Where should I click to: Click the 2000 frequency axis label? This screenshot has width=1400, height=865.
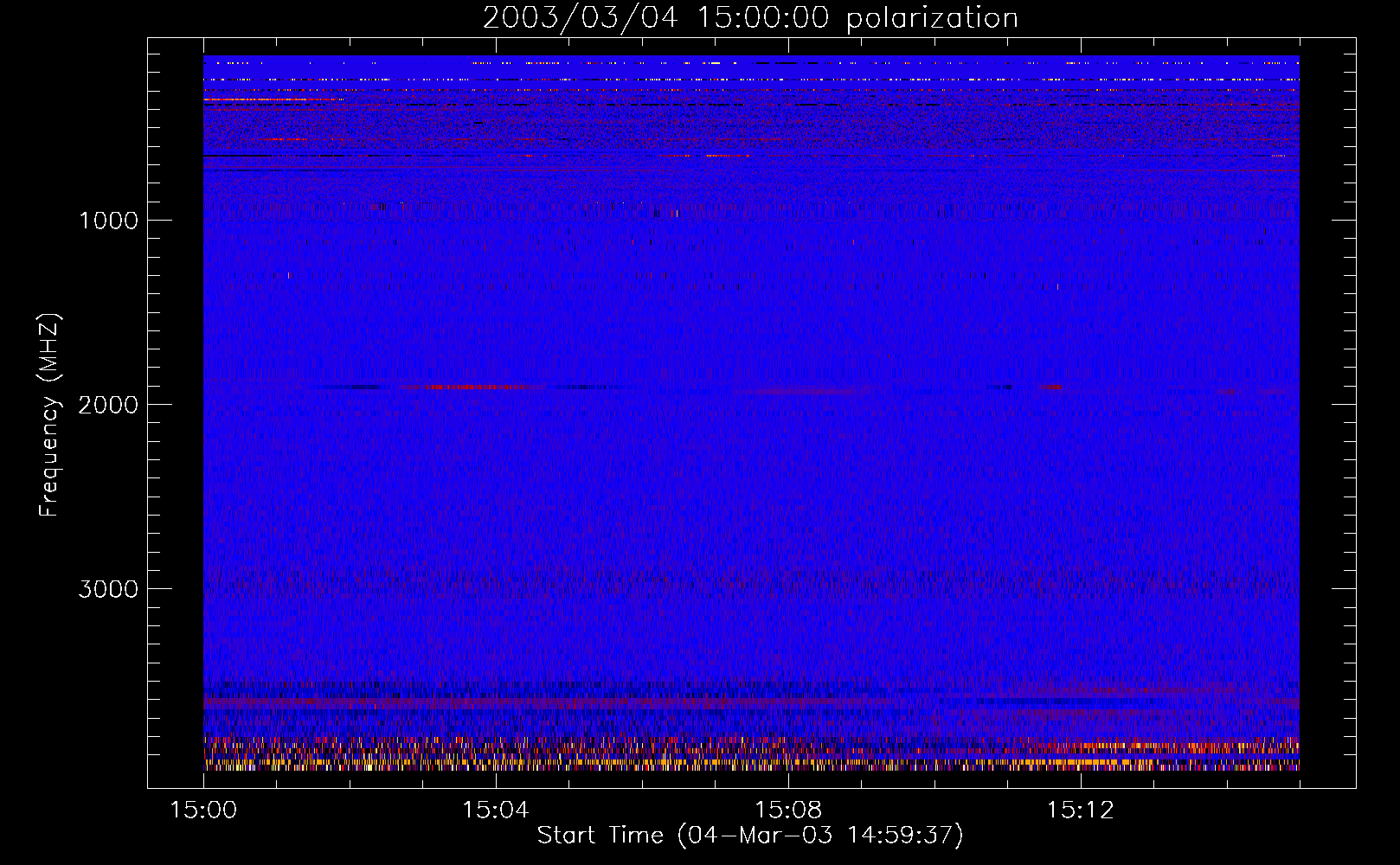tap(108, 405)
